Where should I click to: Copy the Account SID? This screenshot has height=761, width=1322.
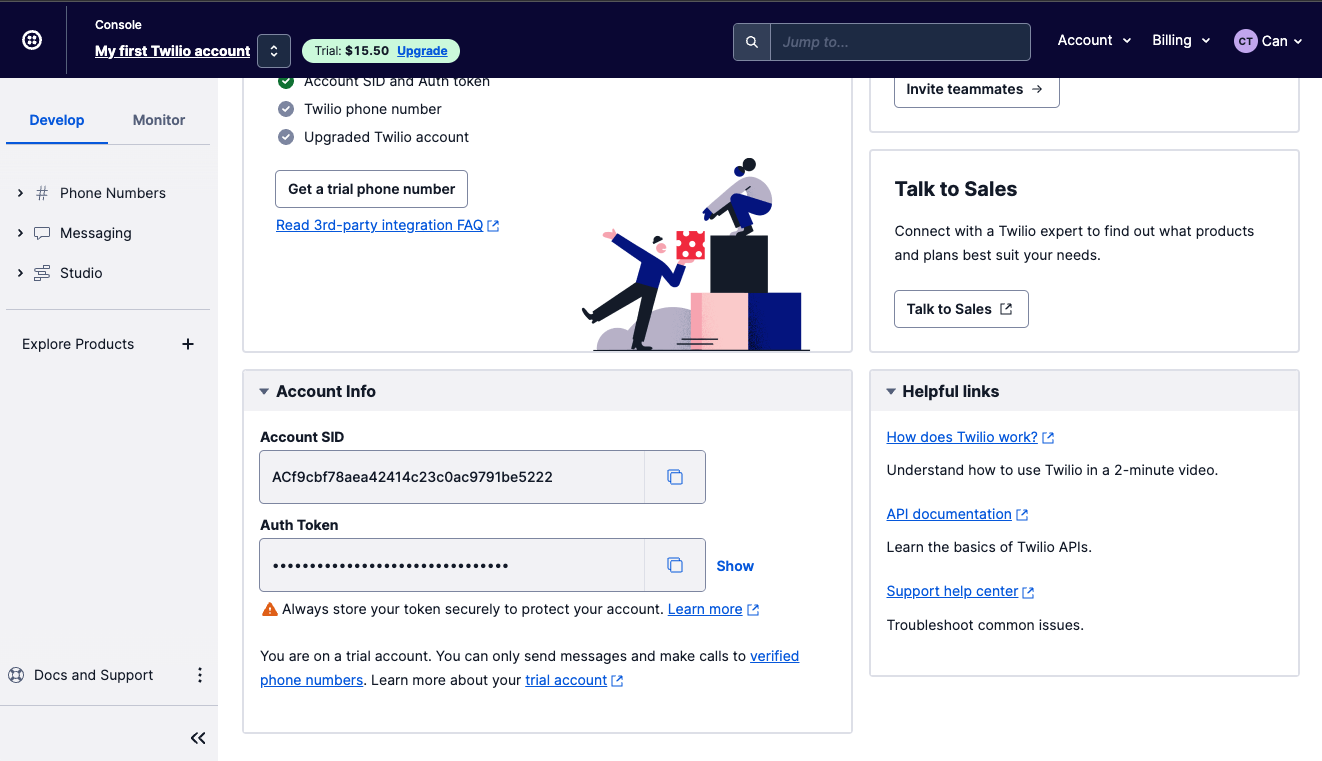pos(675,477)
